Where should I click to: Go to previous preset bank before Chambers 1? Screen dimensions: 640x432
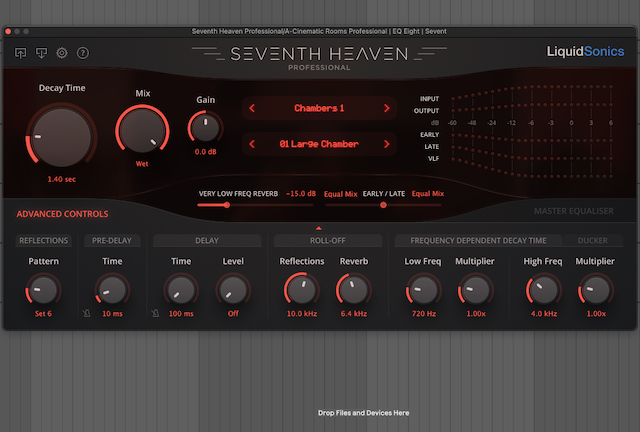252,108
